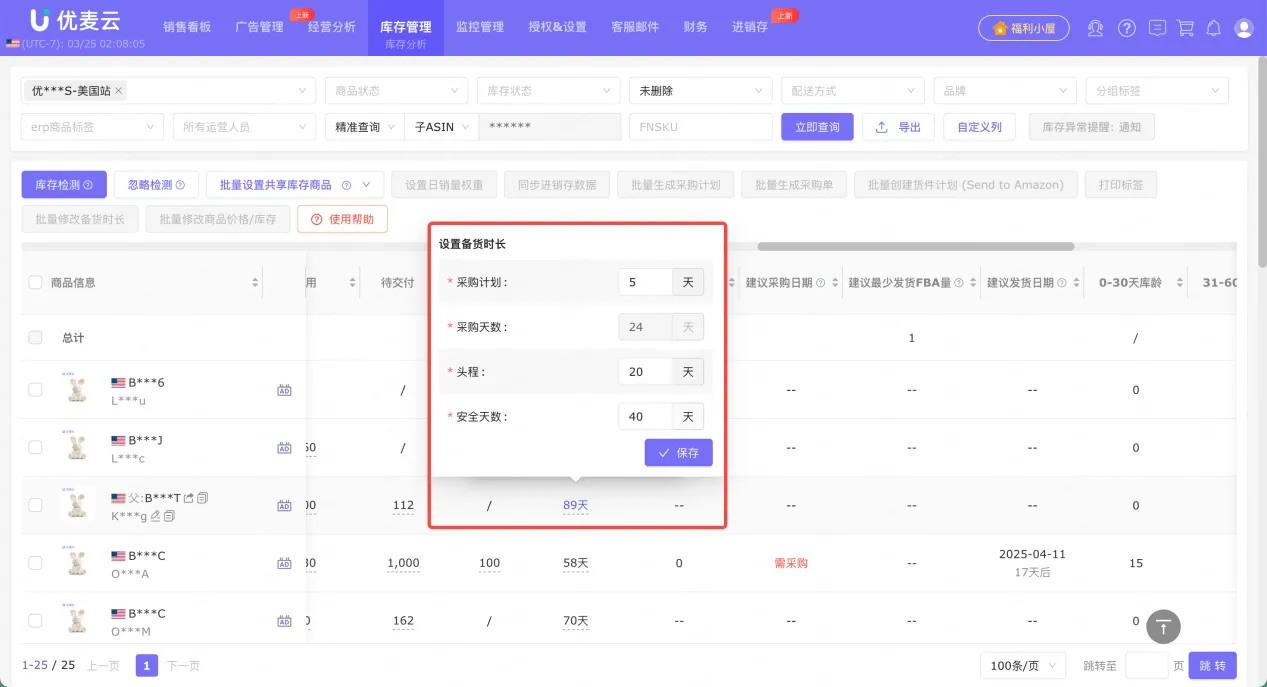Open the shopping cart icon
This screenshot has width=1267, height=687.
(x=1185, y=28)
